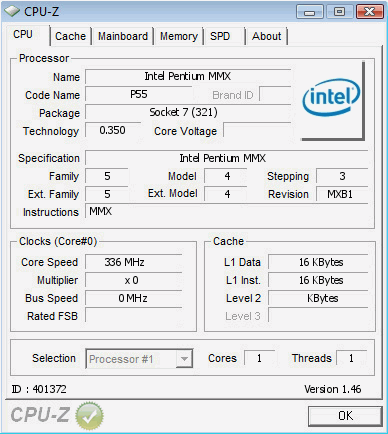Click the Code Name value P55

(x=139, y=95)
